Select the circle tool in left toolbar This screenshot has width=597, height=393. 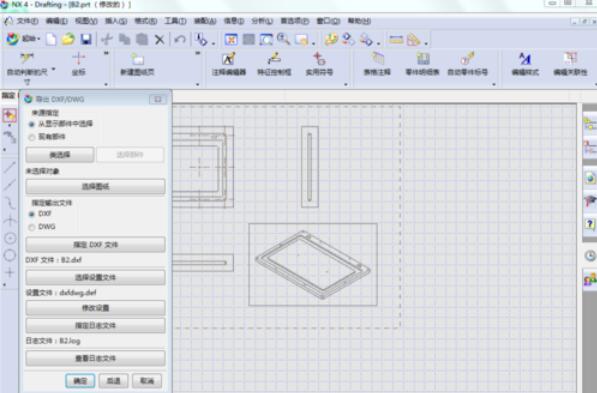coord(10,255)
